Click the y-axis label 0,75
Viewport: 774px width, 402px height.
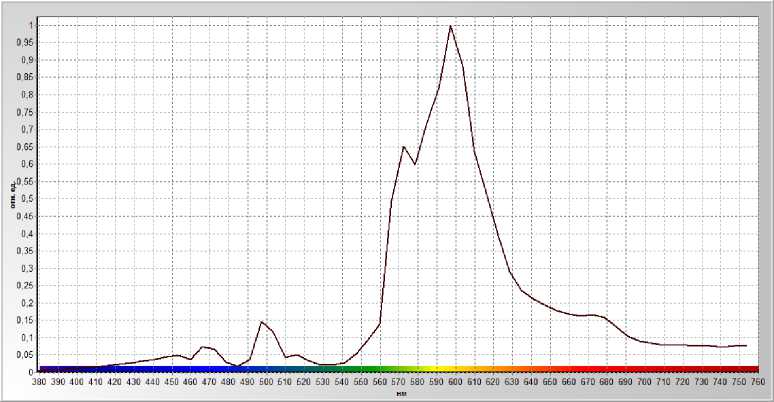26,112
